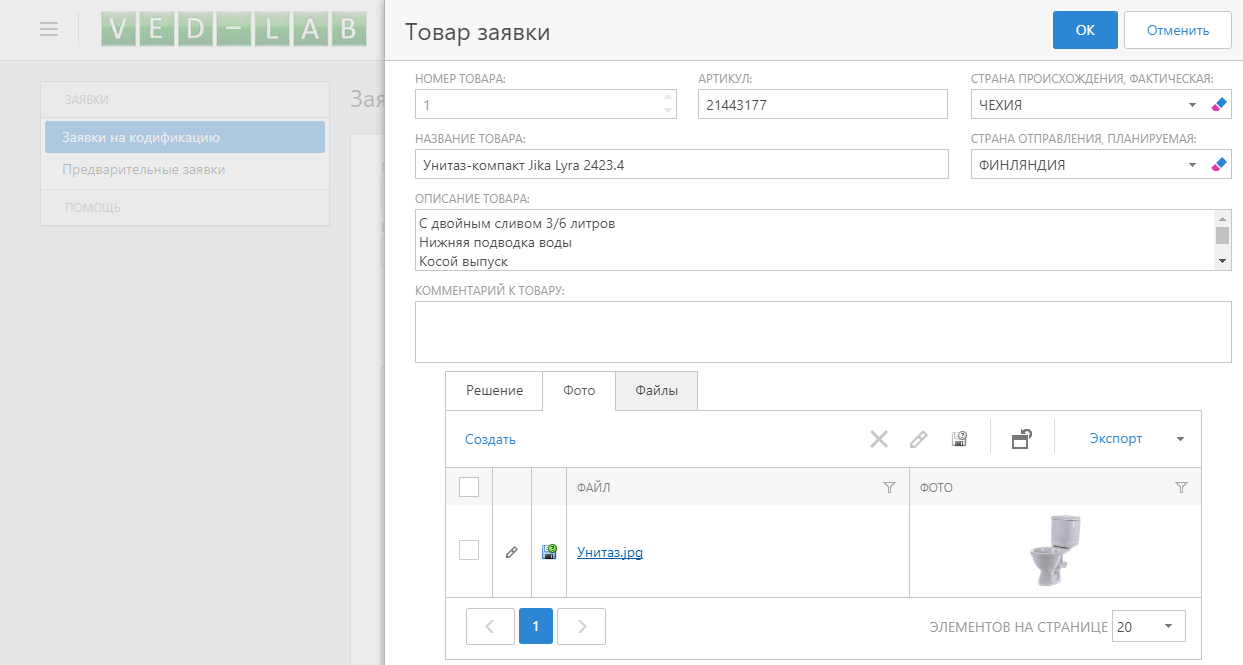Open the filter for ФОТО column
This screenshot has width=1243, height=665.
[x=1181, y=488]
